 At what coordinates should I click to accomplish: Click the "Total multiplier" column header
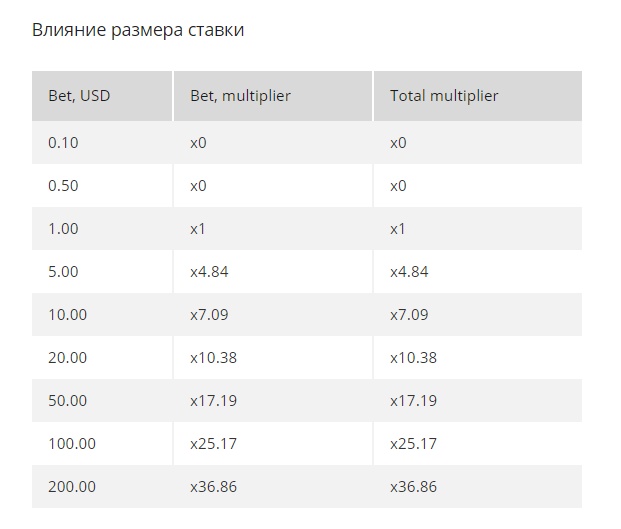[444, 96]
